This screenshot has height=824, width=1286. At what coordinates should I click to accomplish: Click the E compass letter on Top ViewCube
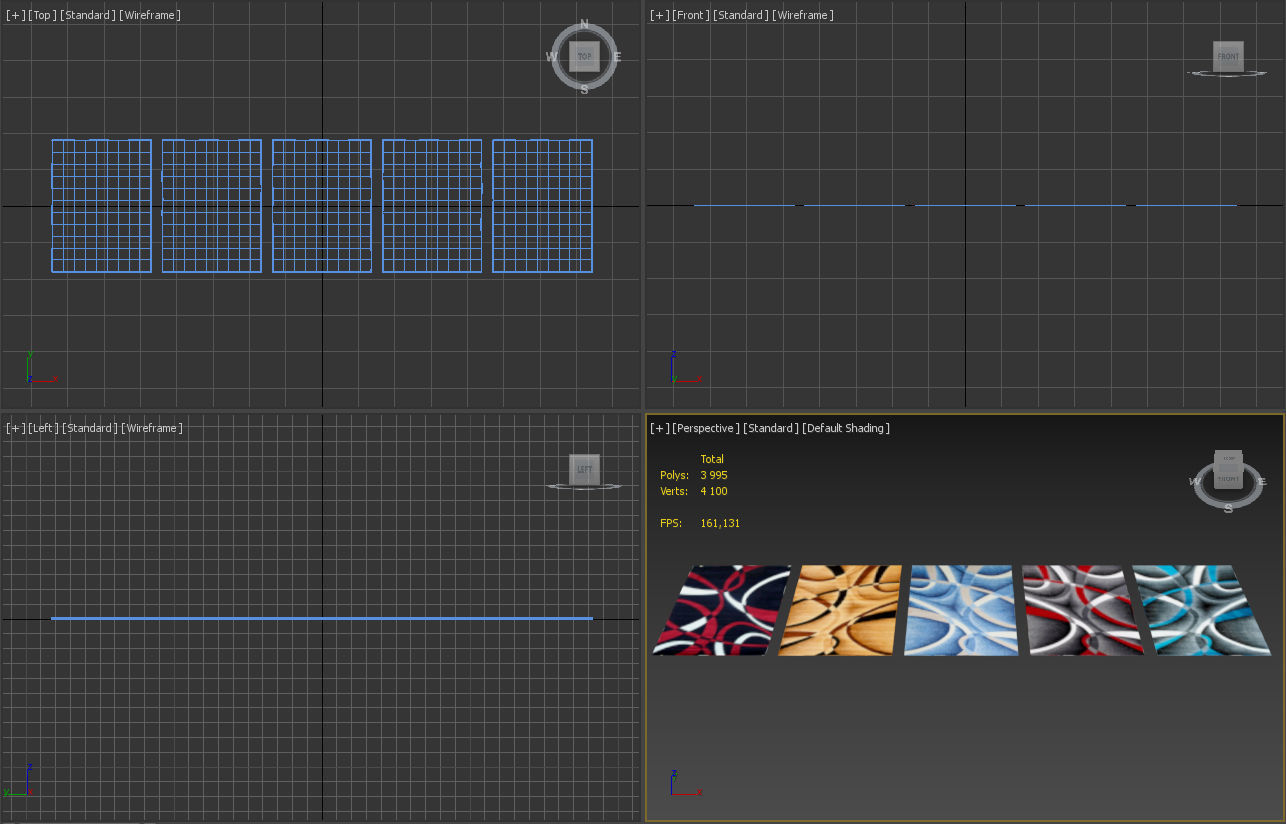[x=617, y=57]
